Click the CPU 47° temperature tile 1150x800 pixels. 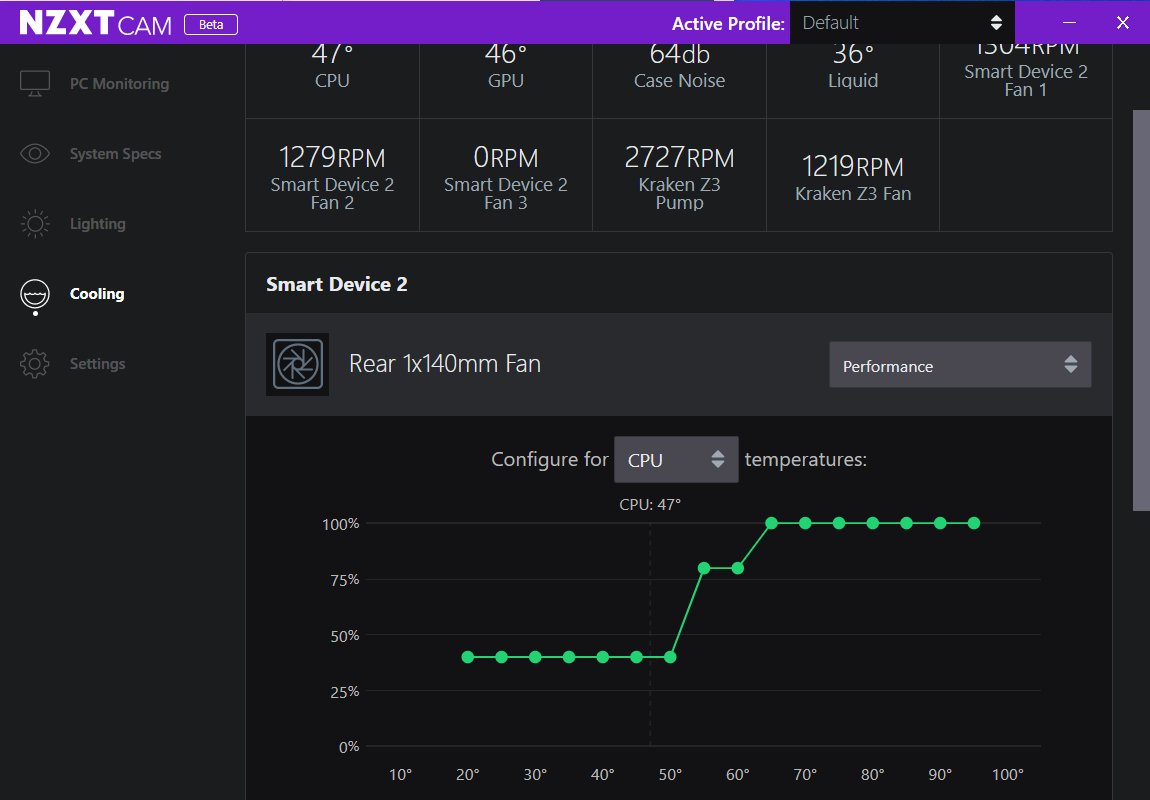(332, 81)
